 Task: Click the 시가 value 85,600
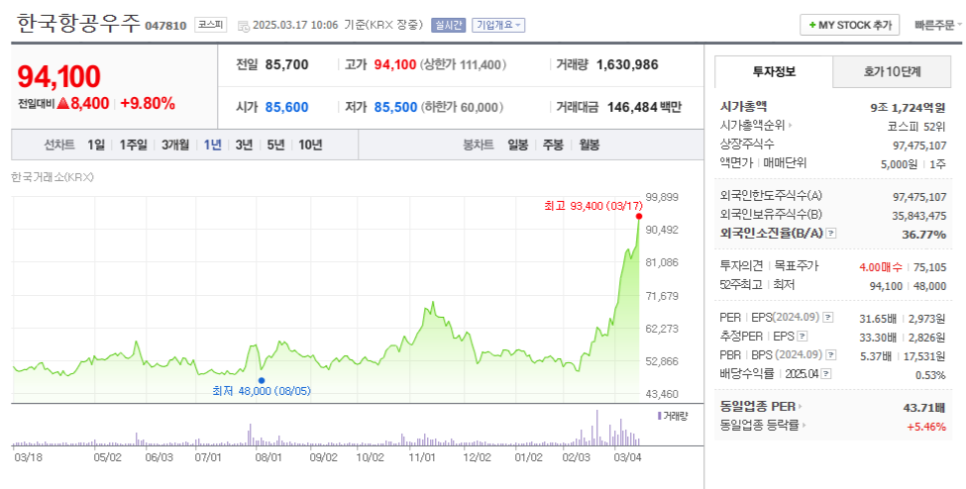(x=286, y=107)
